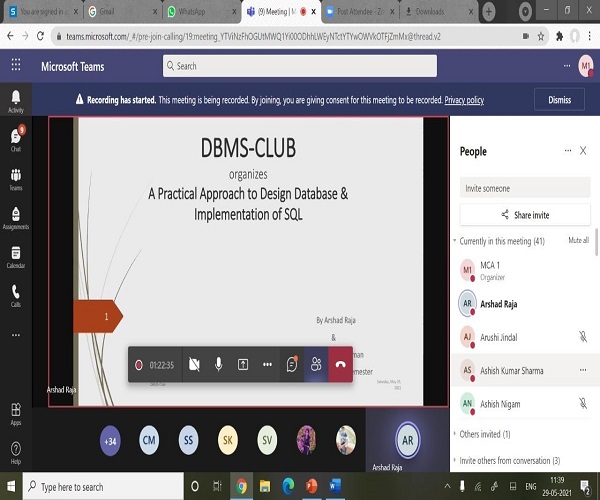
Task: Click the Teams search box
Action: point(300,66)
